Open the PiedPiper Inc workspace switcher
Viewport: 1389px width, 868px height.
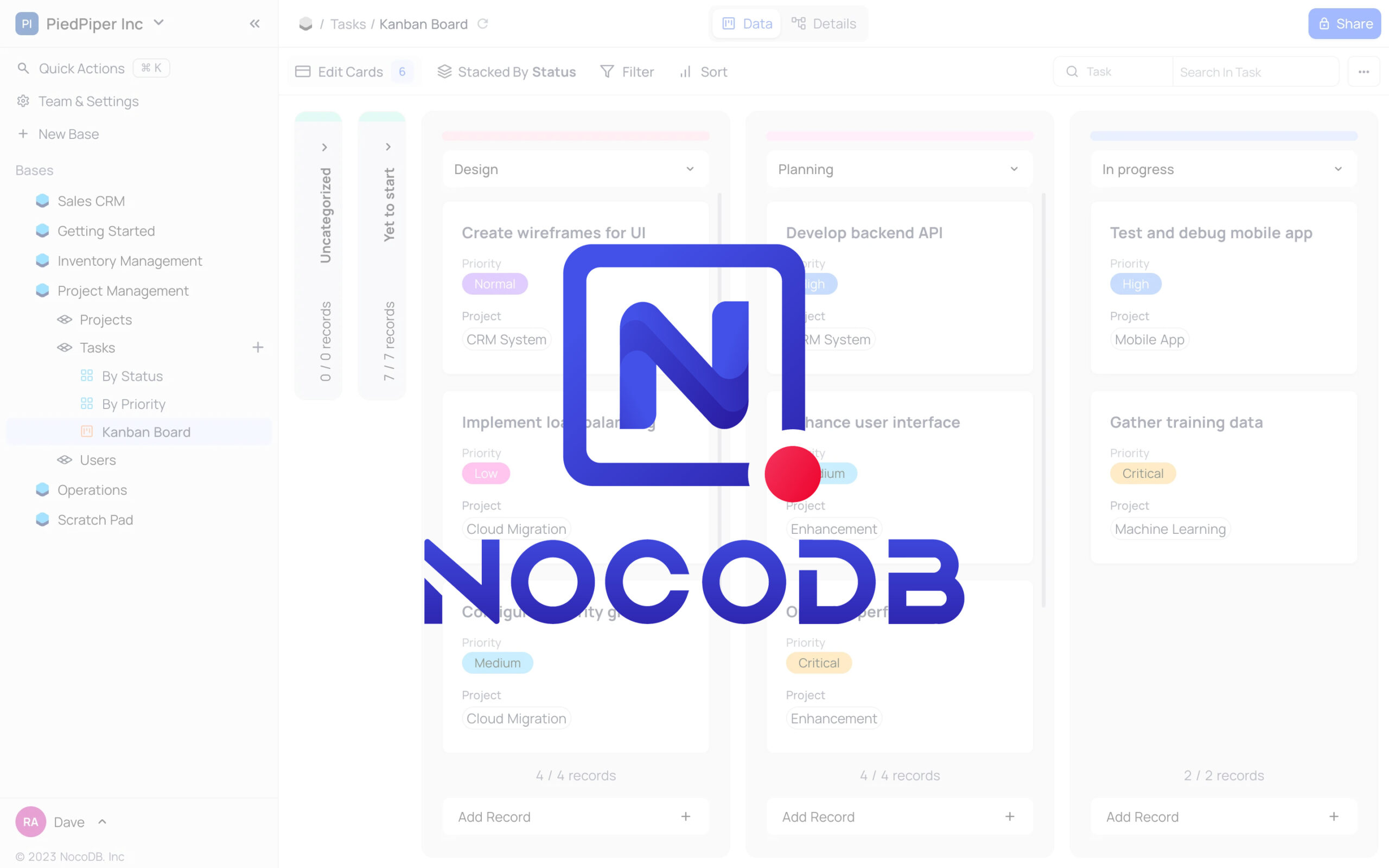coord(159,23)
